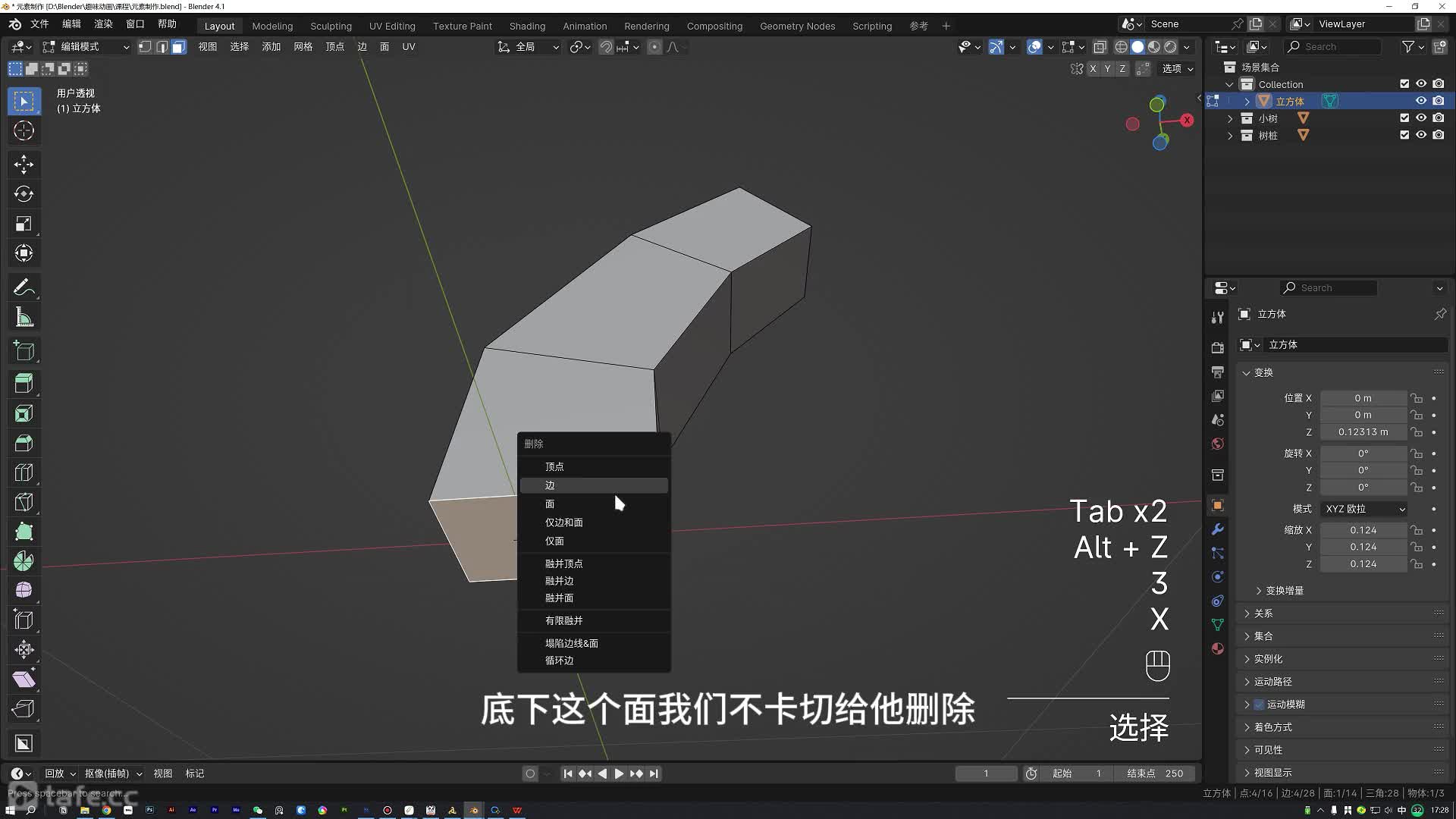Screen dimensions: 1456x819
Task: Toggle X axis mirror
Action: 1093,68
